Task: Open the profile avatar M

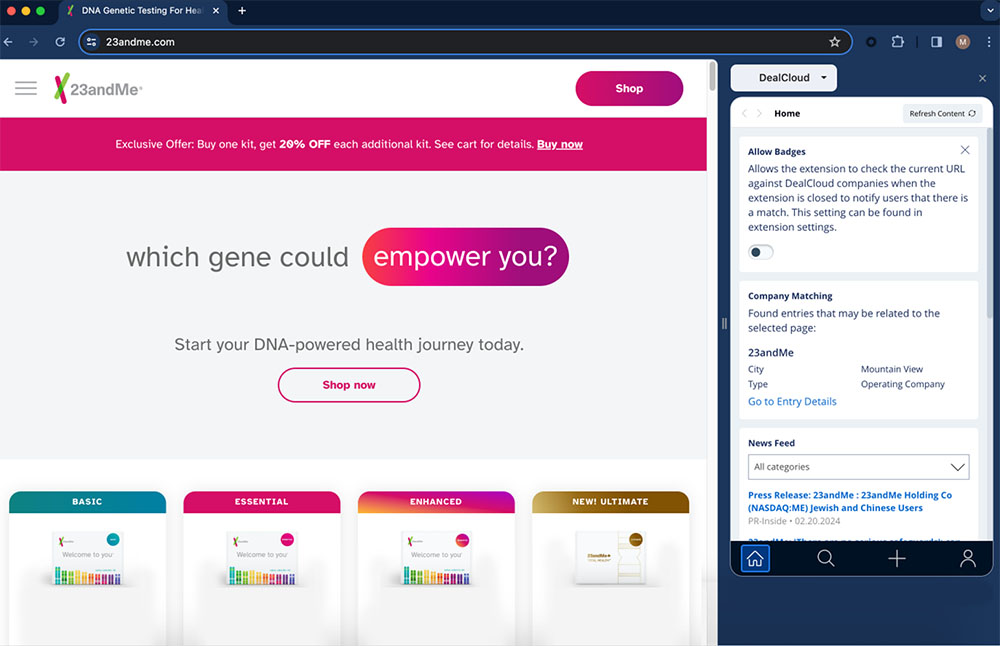Action: (x=963, y=42)
